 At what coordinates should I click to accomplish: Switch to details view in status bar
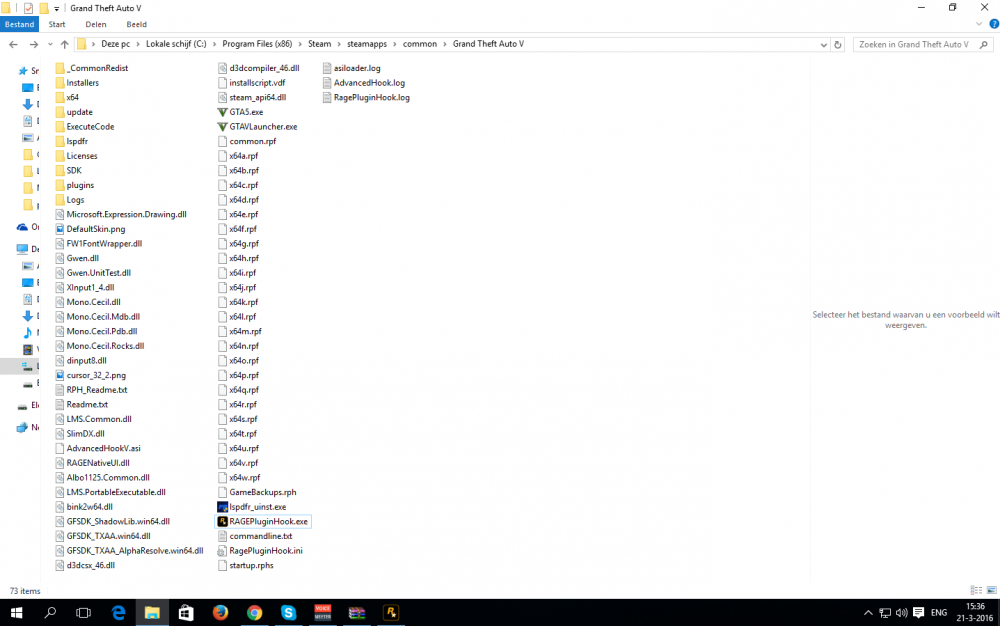(976, 590)
